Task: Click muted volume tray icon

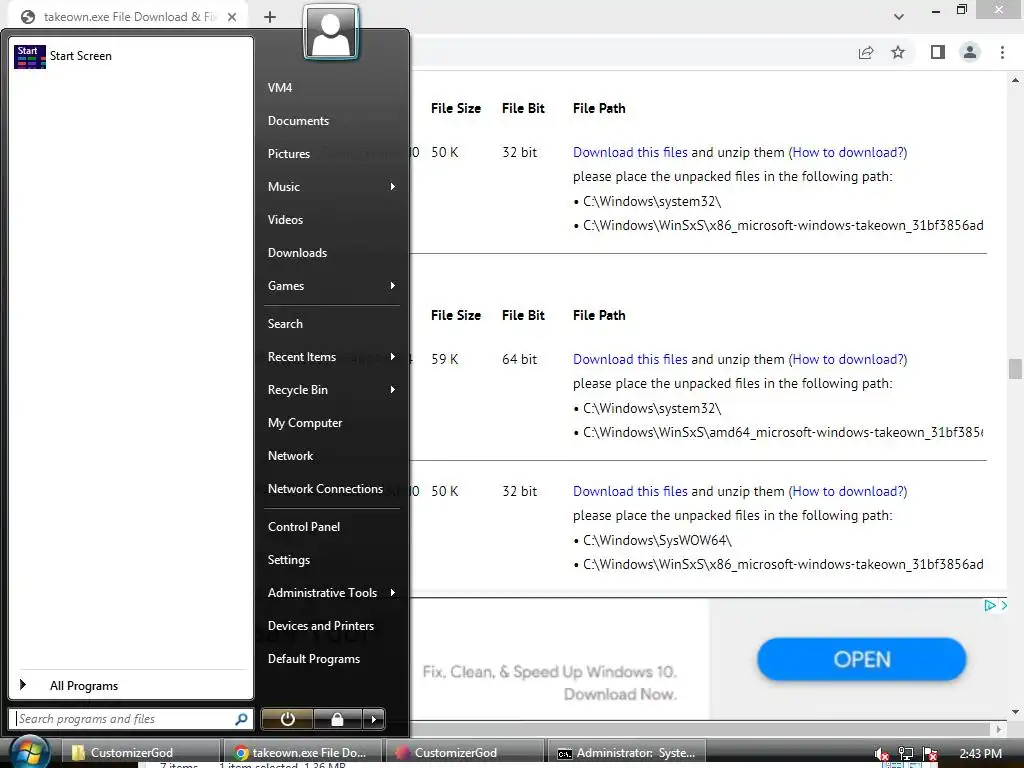Action: tap(881, 754)
